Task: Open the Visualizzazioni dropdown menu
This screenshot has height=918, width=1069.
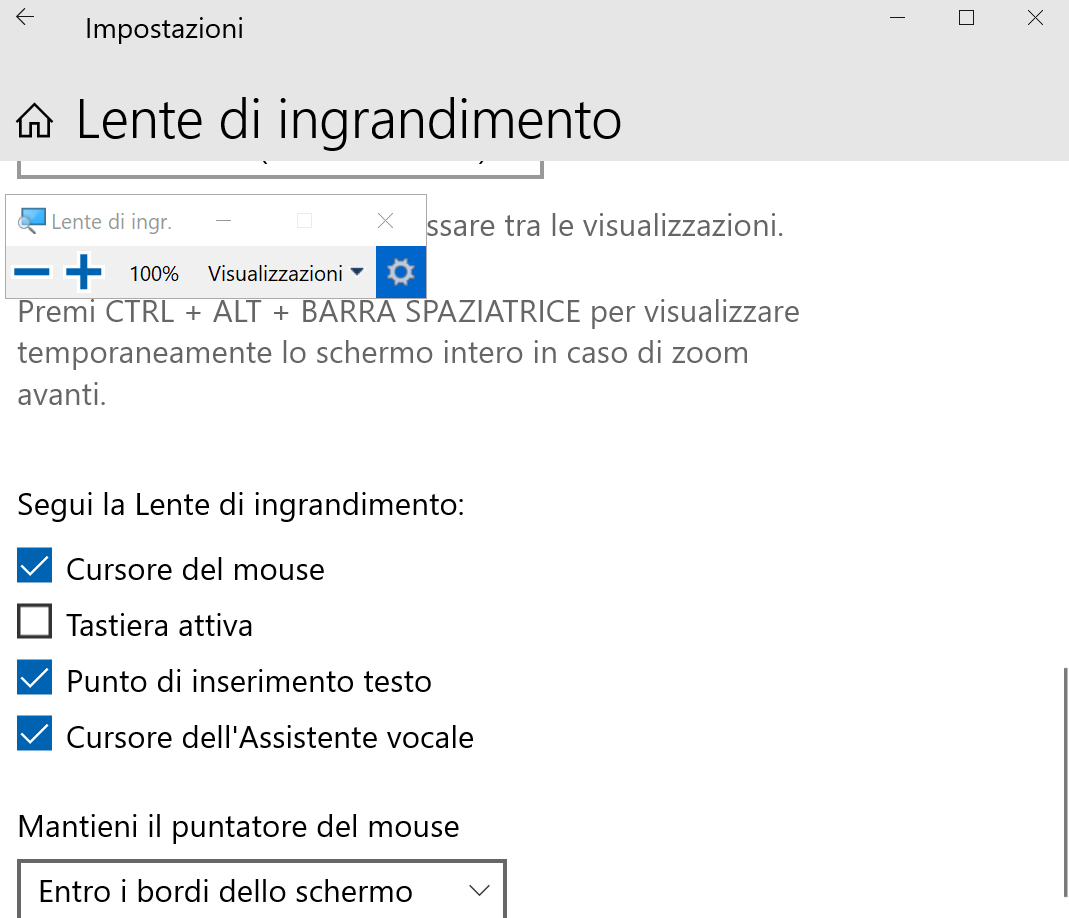Action: (285, 273)
